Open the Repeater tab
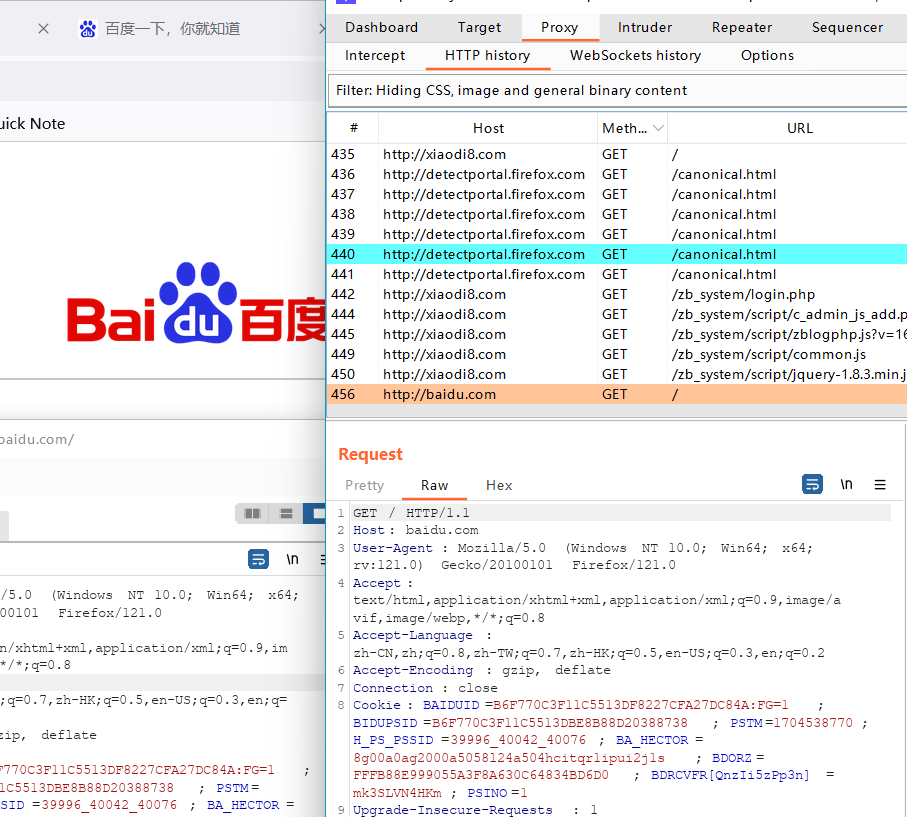This screenshot has width=907, height=817. 742,27
